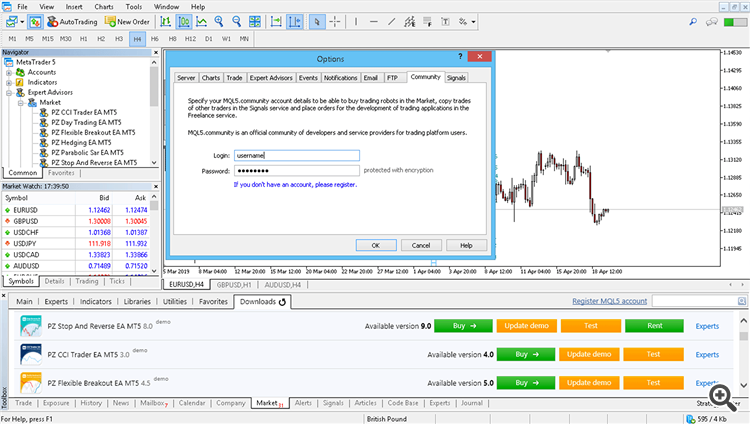
Task: Click the market search box magnifier icon
Action: pyautogui.click(x=741, y=301)
